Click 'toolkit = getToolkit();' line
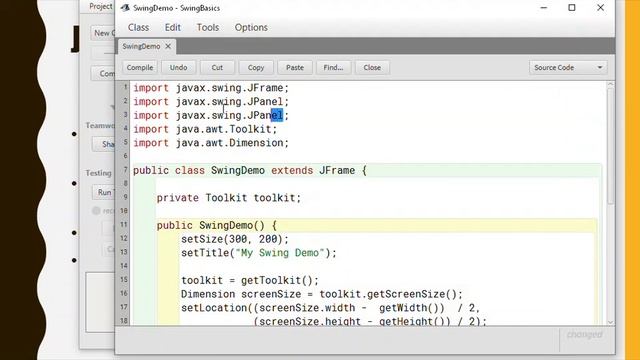Screen dimensions: 640x360 (250, 281)
